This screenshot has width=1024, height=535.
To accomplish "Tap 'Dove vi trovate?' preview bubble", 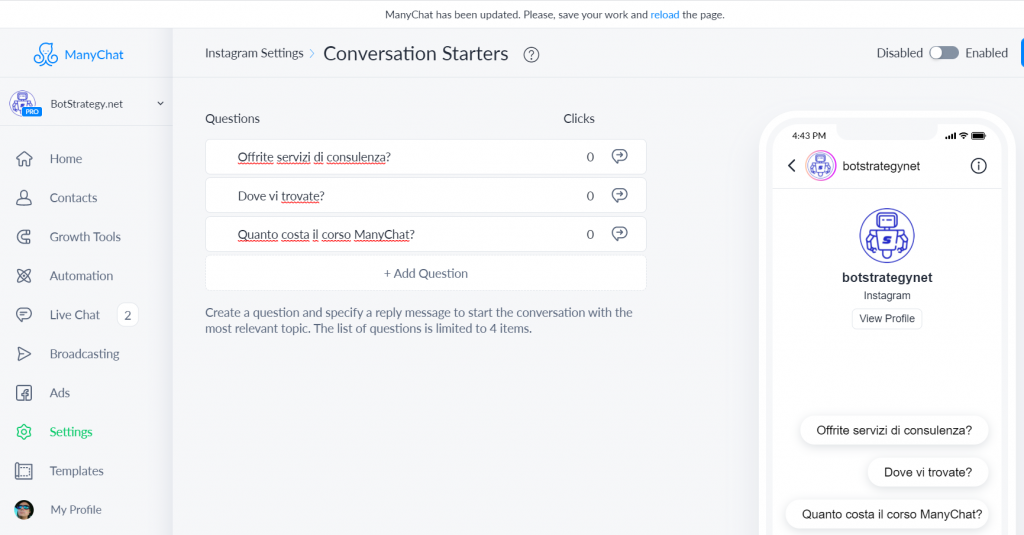I will [928, 472].
